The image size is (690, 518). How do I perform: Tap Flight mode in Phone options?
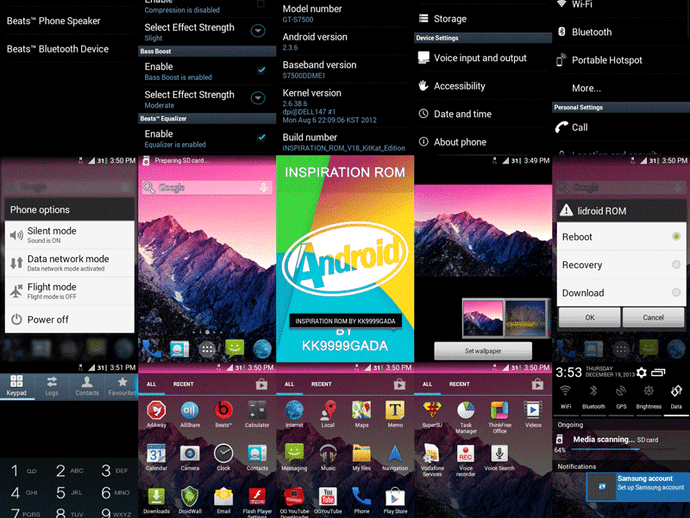70,291
